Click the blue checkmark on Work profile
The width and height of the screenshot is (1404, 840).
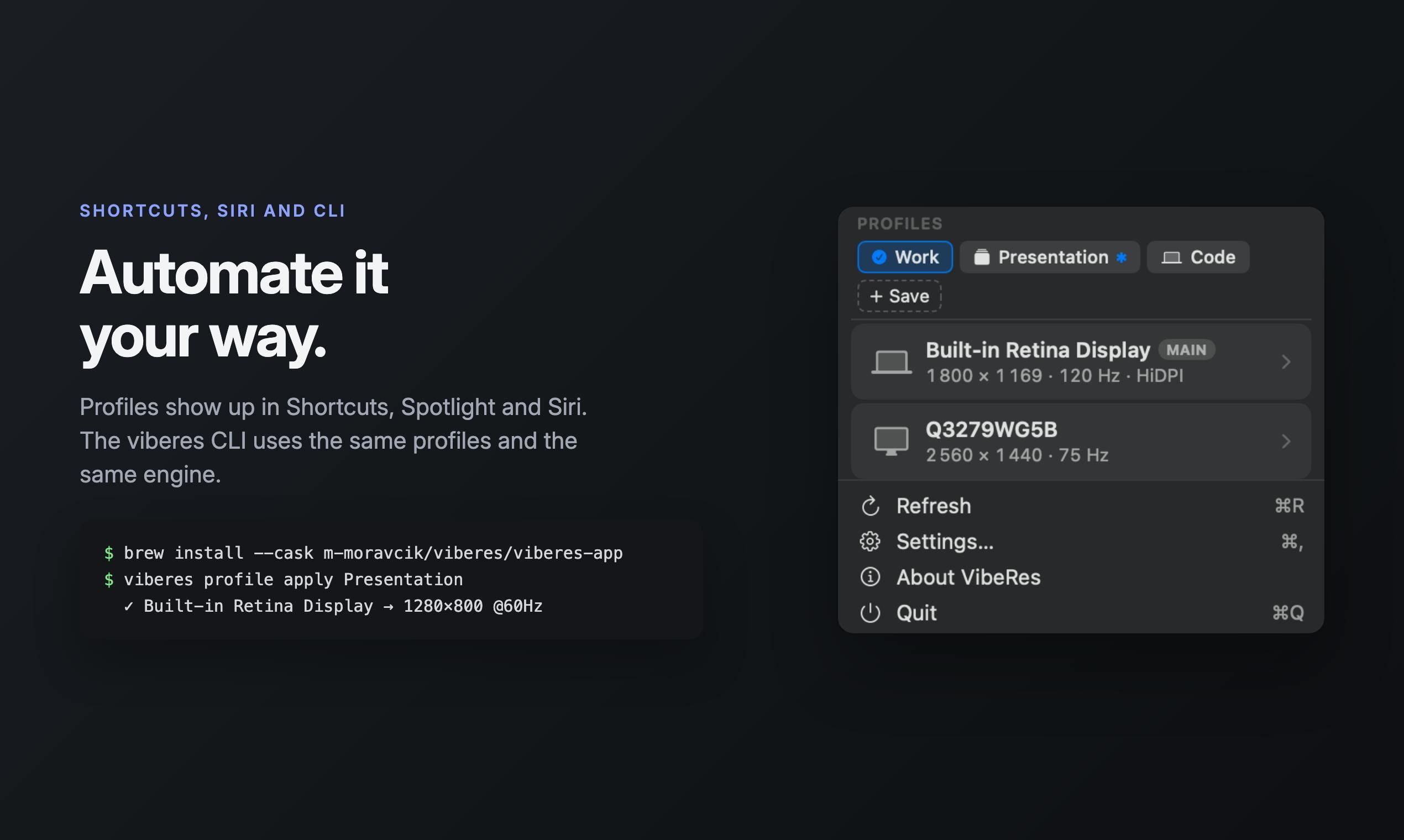coord(879,257)
